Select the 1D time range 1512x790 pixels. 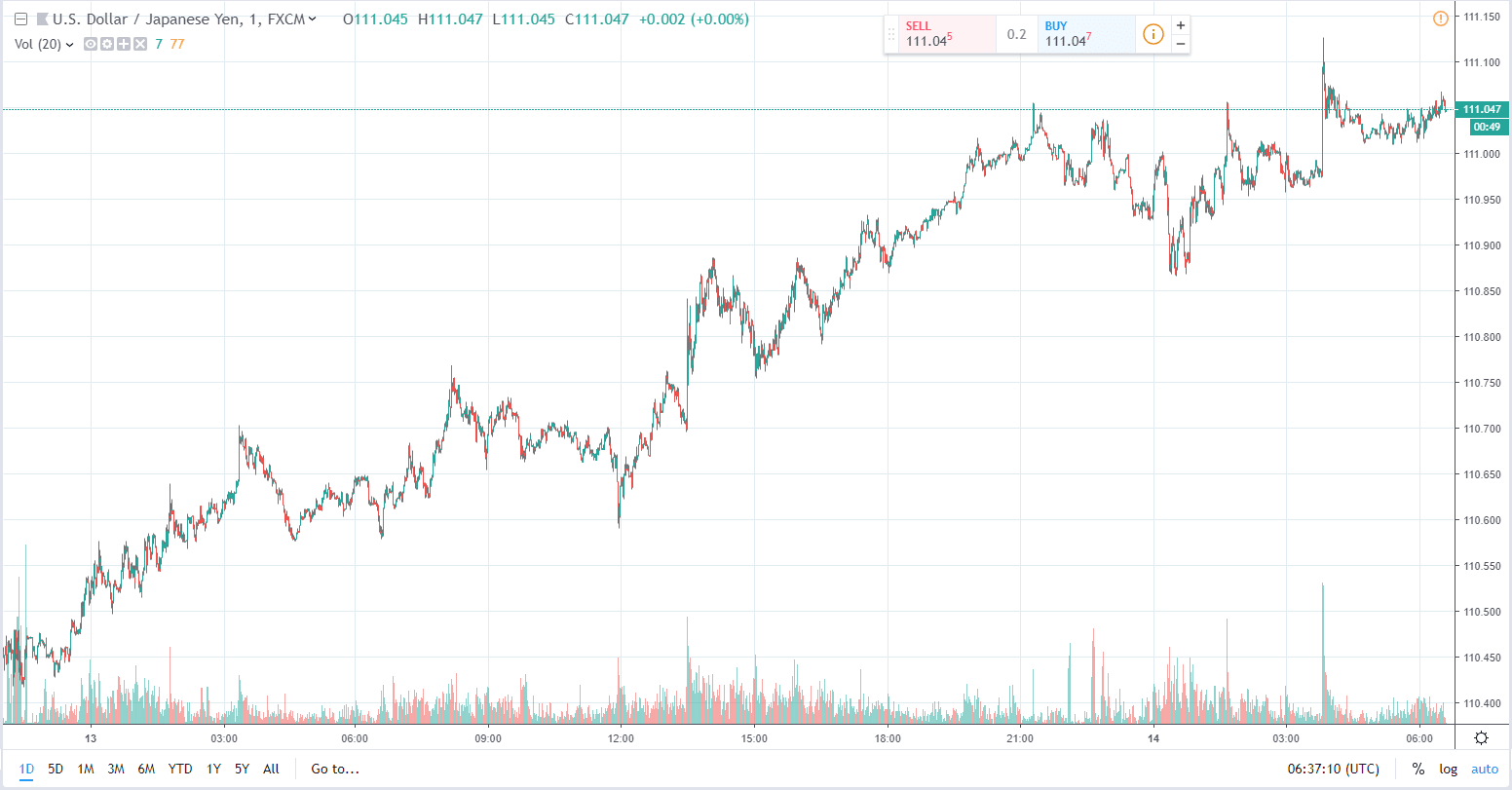(26, 769)
